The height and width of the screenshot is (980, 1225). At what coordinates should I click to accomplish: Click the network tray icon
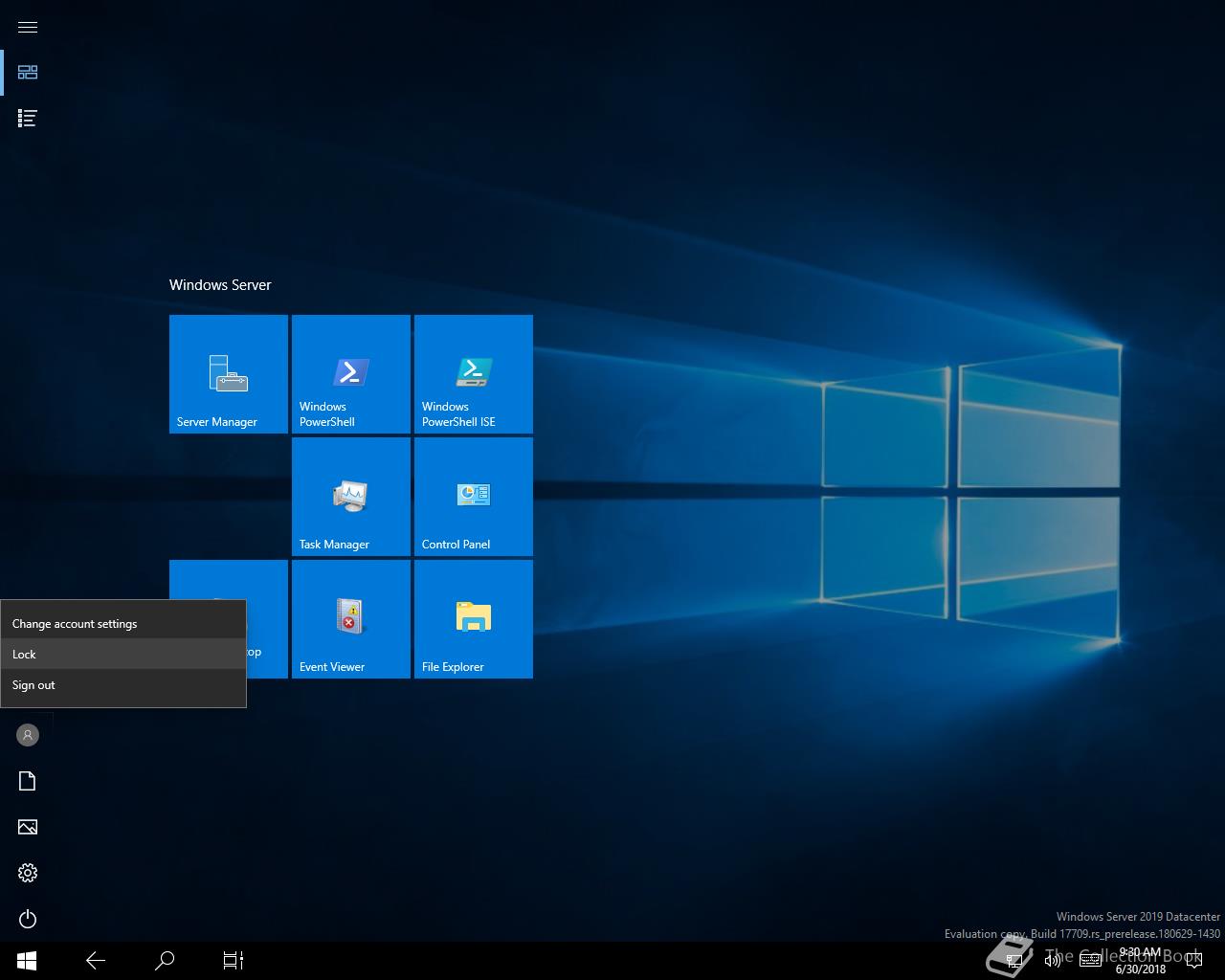[1015, 960]
